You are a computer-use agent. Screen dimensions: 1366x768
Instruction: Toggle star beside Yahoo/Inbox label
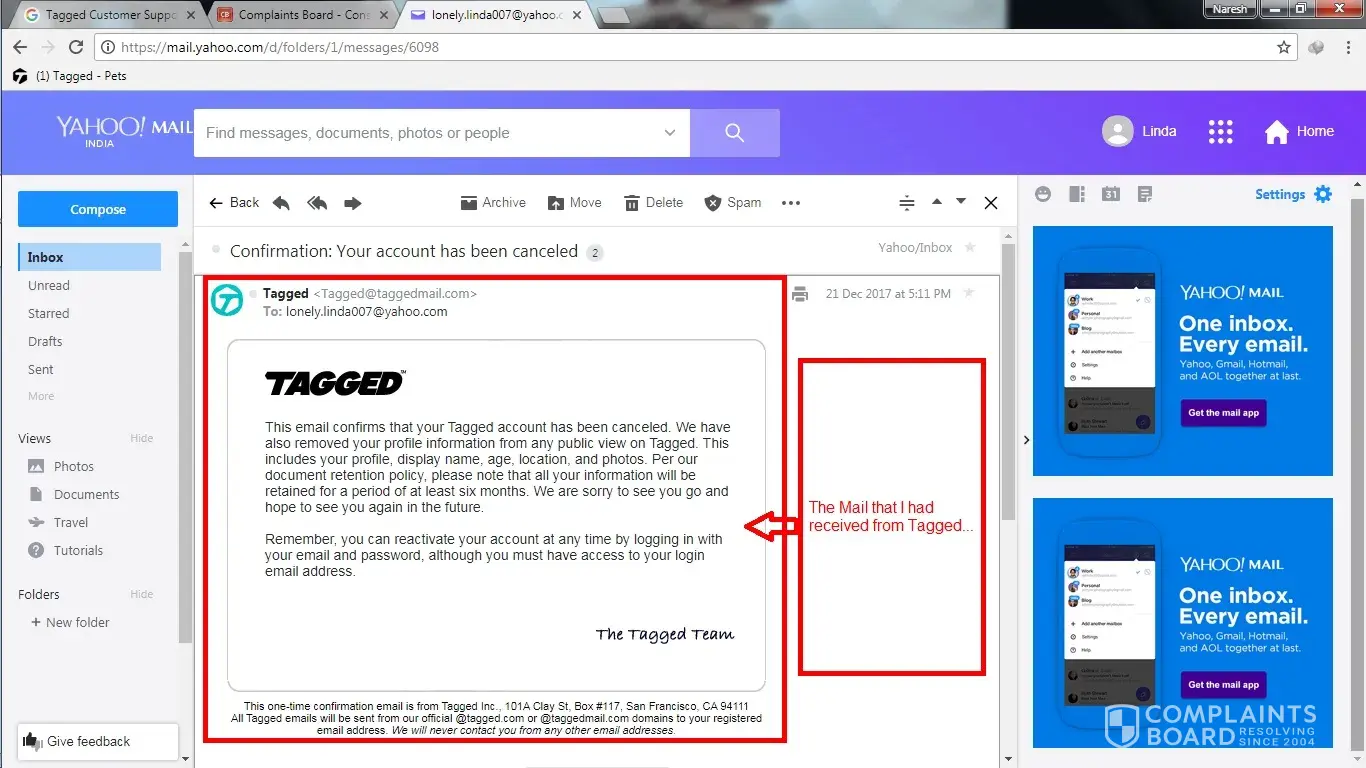coord(970,248)
